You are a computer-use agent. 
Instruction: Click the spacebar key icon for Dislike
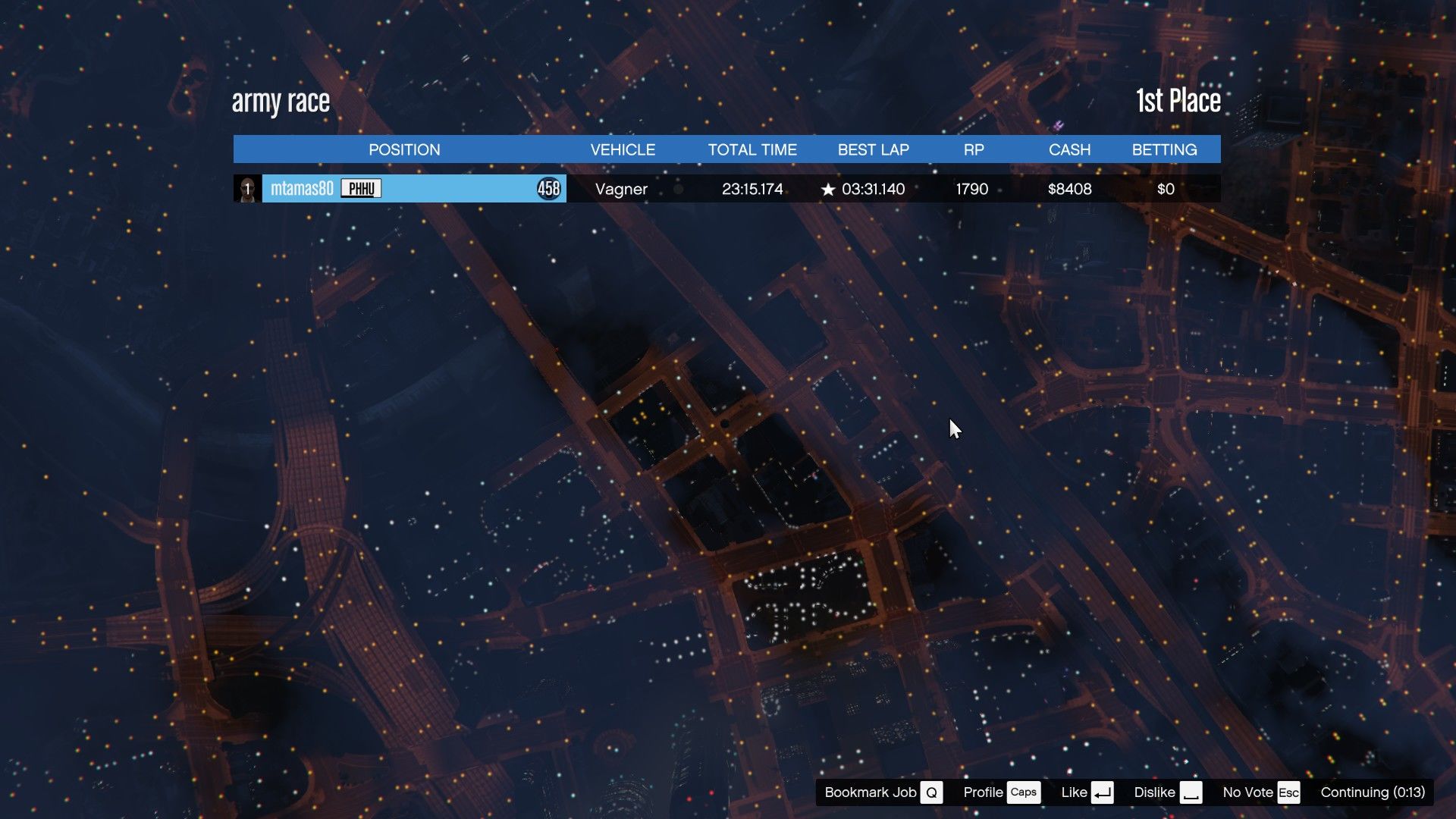[x=1191, y=792]
